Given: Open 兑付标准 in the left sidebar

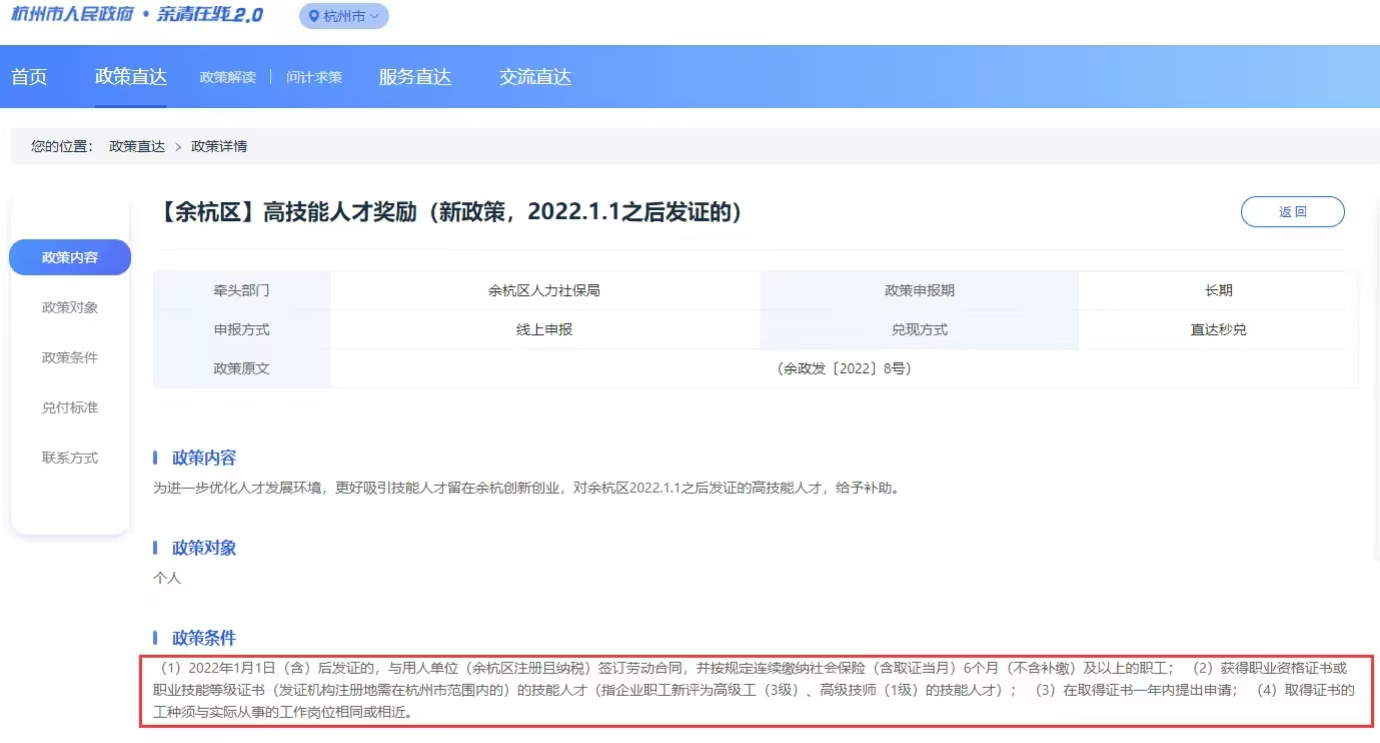Looking at the screenshot, I should click(70, 407).
